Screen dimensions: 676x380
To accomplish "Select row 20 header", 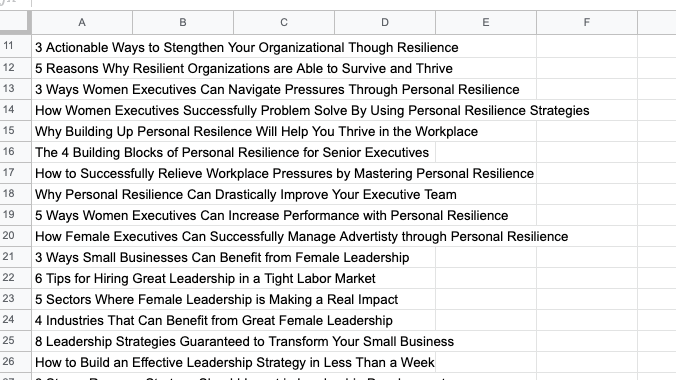I will pyautogui.click(x=16, y=236).
